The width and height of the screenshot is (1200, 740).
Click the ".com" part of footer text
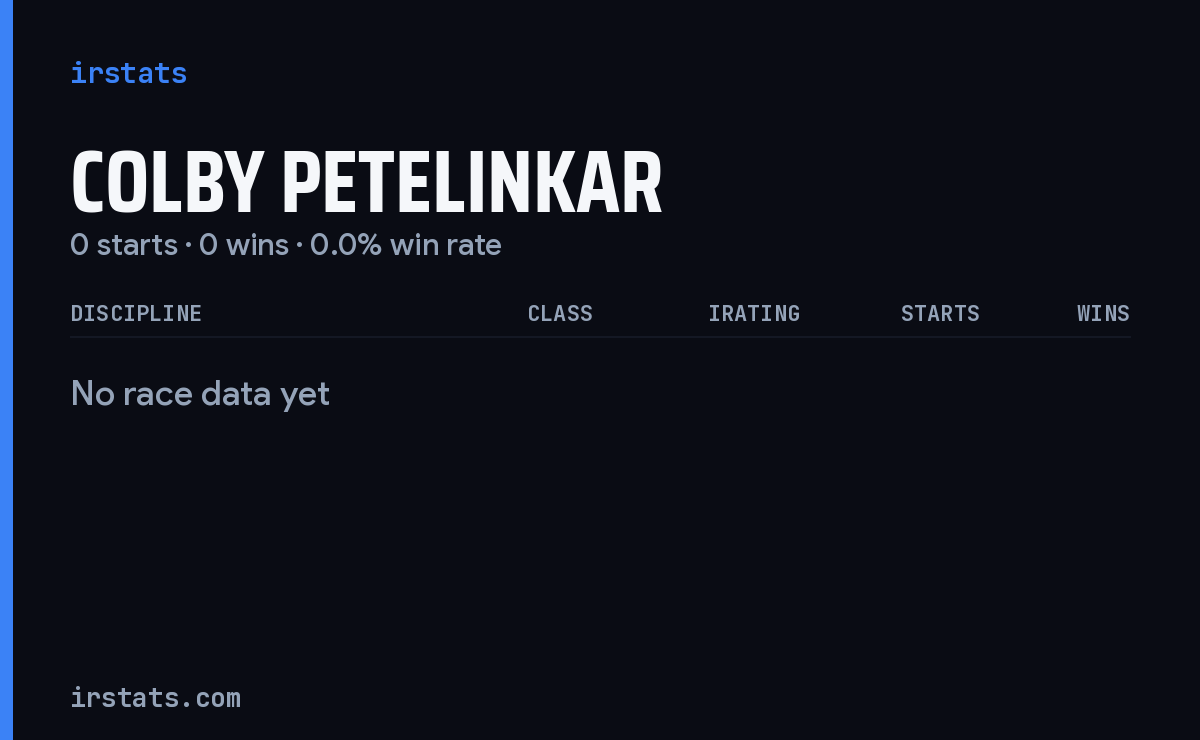pos(212,698)
